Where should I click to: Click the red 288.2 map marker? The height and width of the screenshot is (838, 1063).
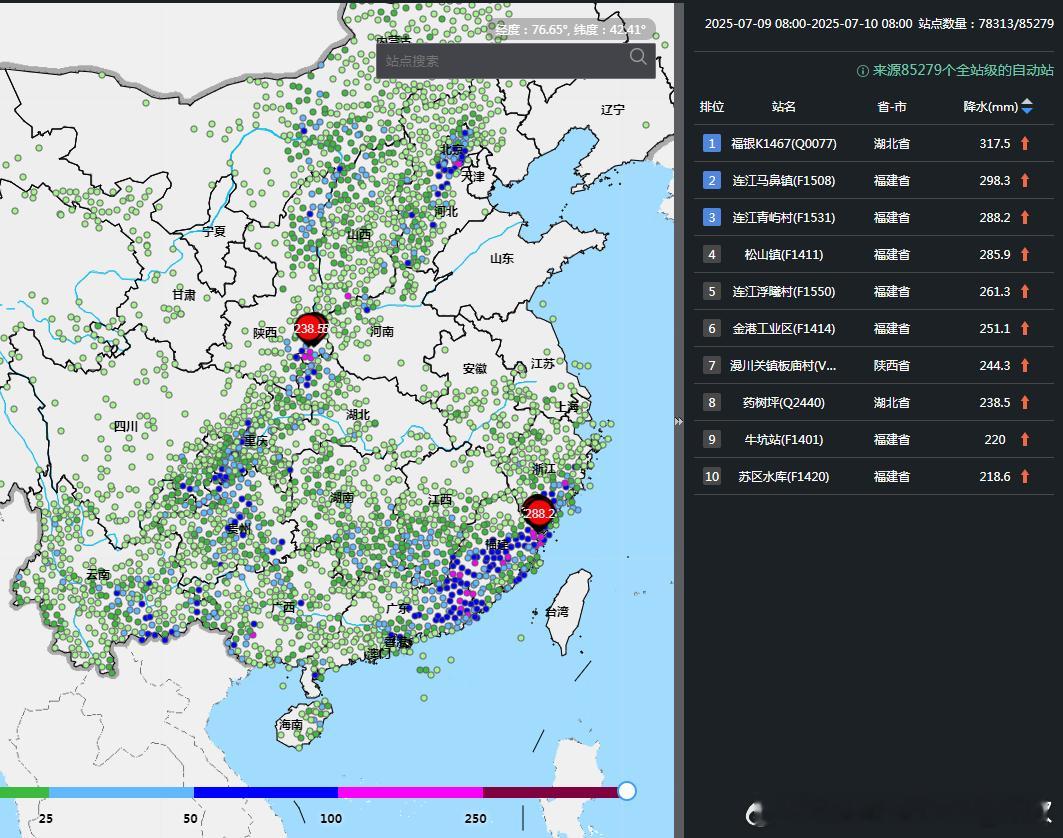click(x=539, y=513)
